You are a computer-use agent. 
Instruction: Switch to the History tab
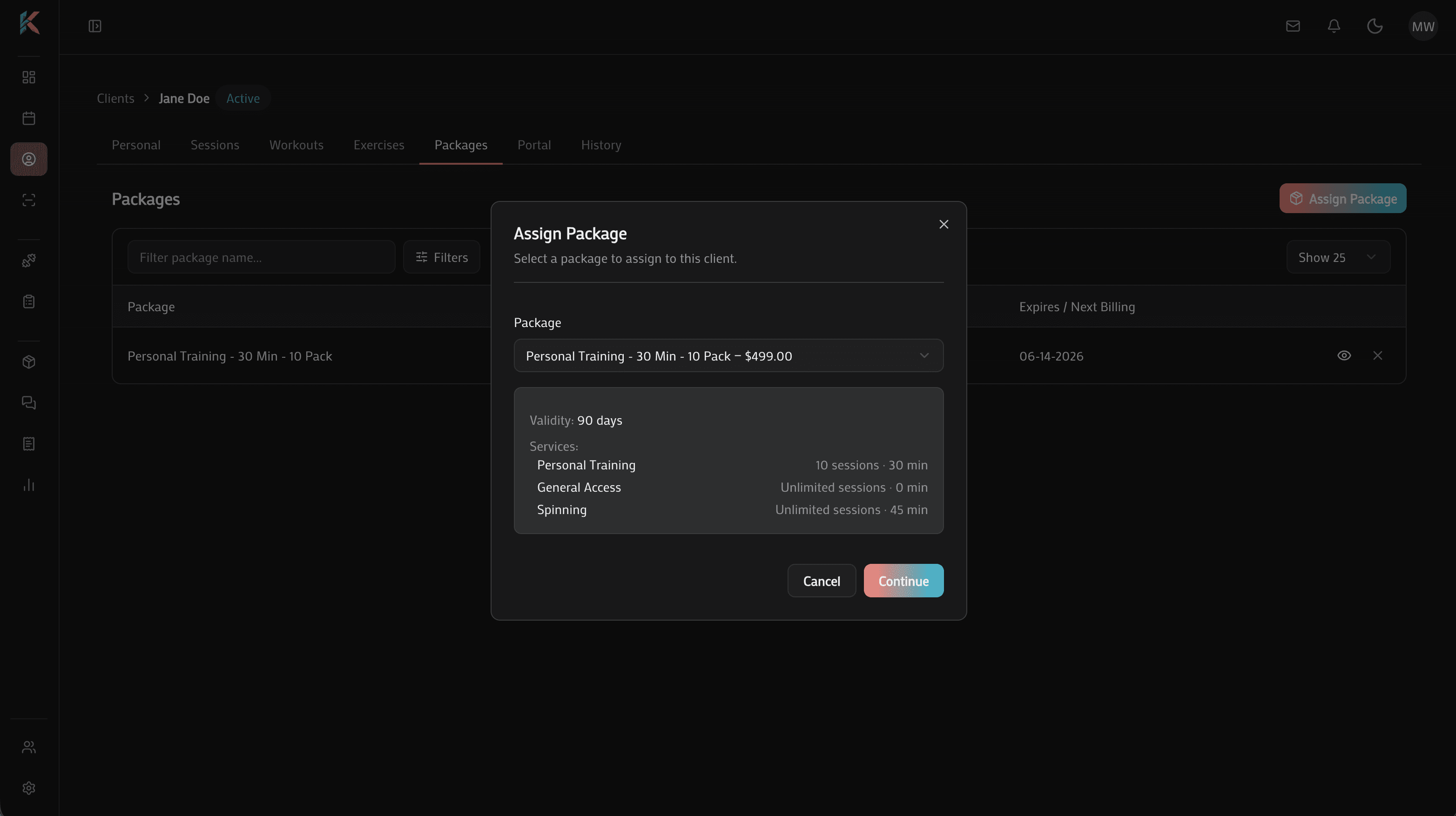(601, 145)
